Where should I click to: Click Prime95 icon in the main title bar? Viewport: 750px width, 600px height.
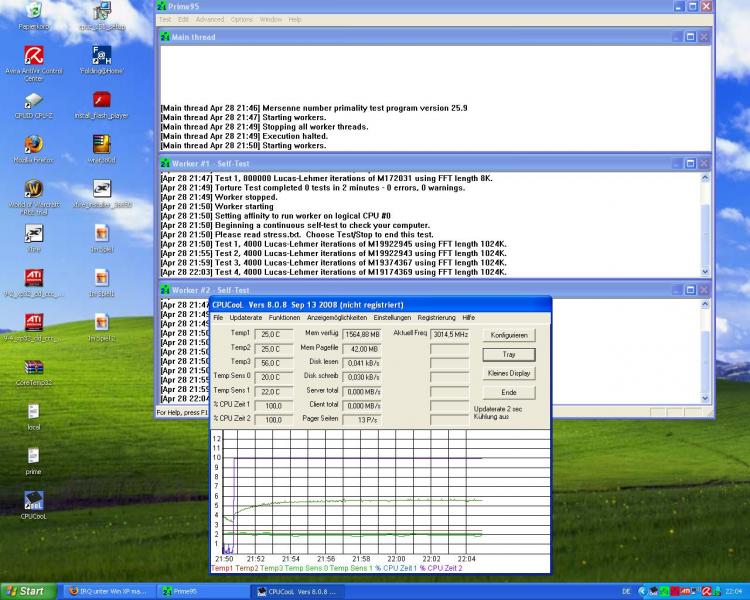(162, 6)
